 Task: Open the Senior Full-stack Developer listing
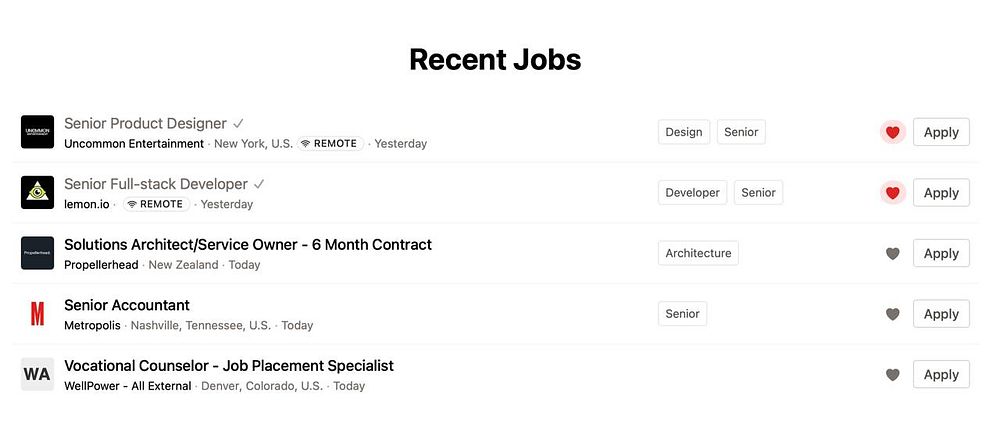pyautogui.click(x=156, y=184)
